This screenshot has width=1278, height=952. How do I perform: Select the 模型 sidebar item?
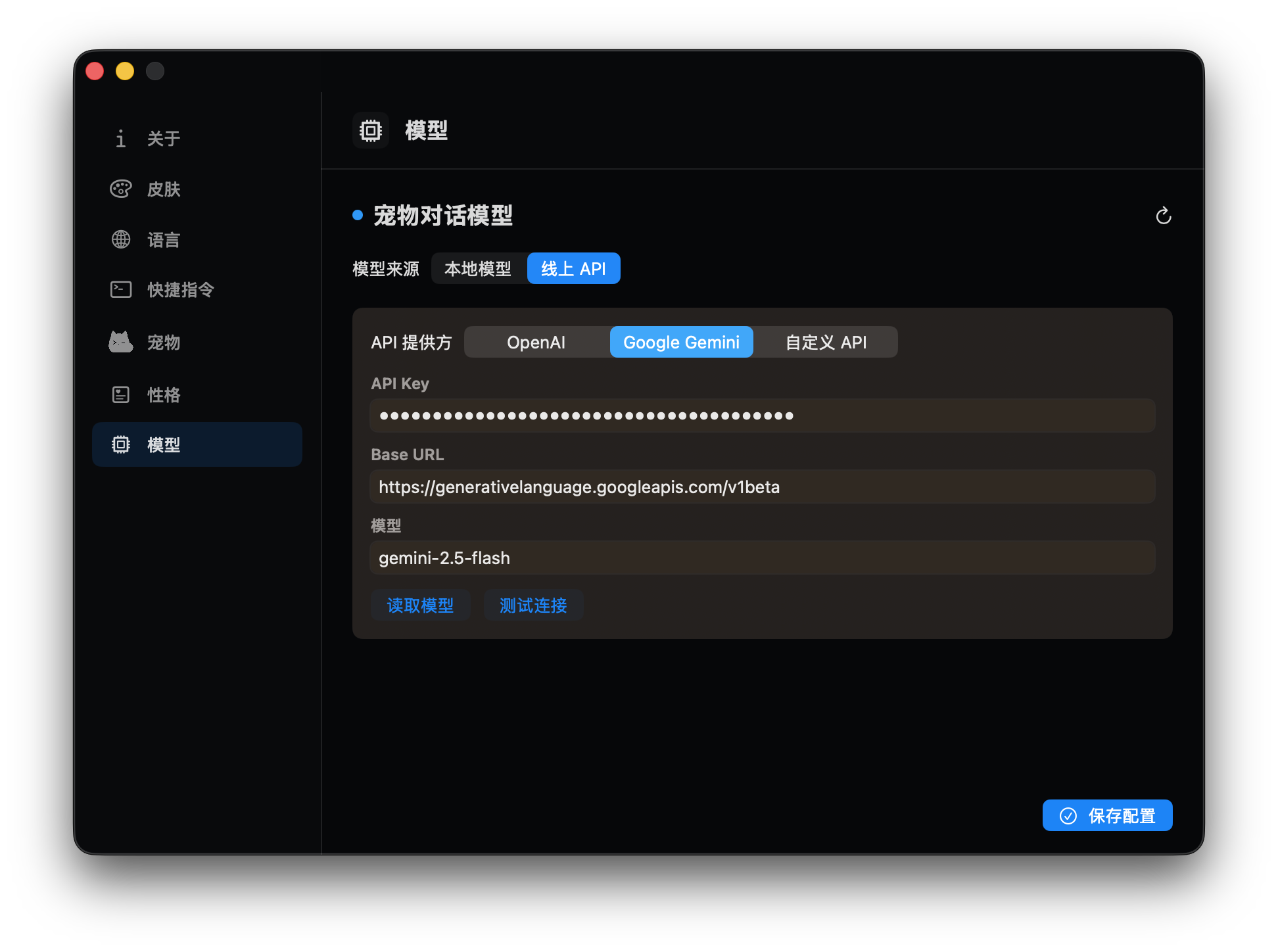197,444
